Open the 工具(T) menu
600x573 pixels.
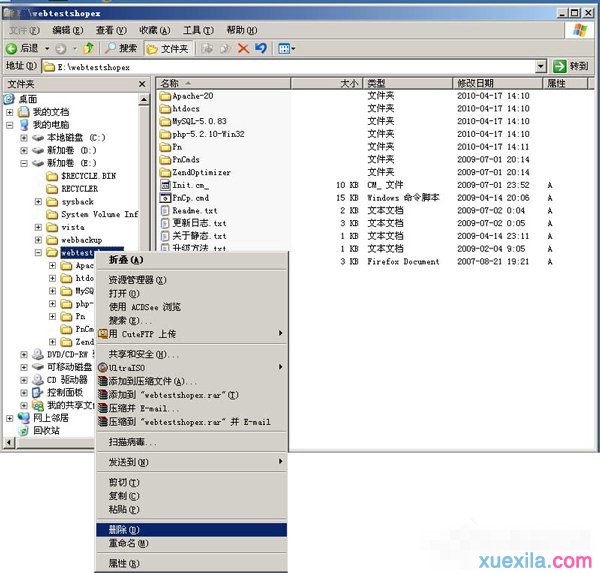click(x=198, y=30)
